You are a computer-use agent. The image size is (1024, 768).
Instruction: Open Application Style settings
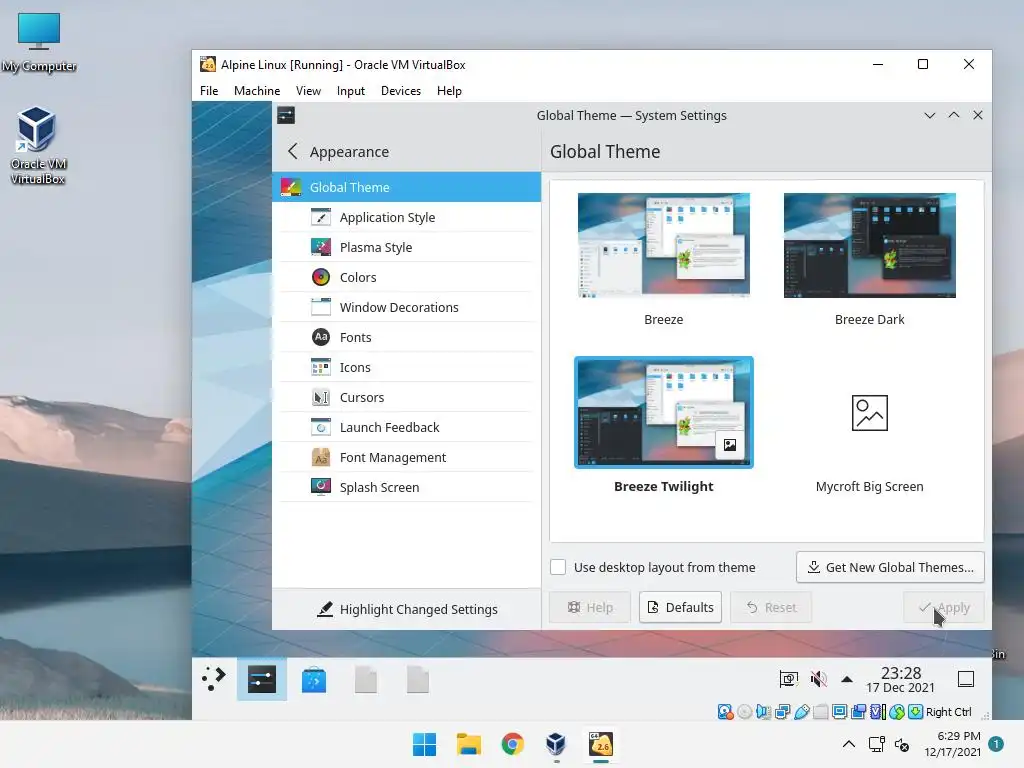(406, 217)
